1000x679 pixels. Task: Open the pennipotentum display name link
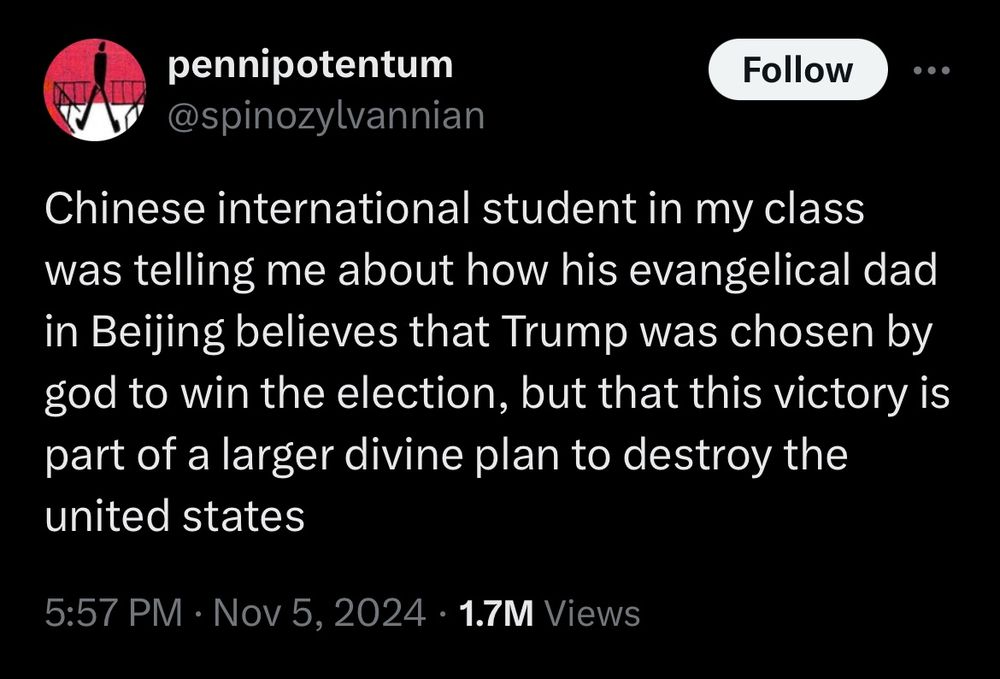tap(311, 66)
